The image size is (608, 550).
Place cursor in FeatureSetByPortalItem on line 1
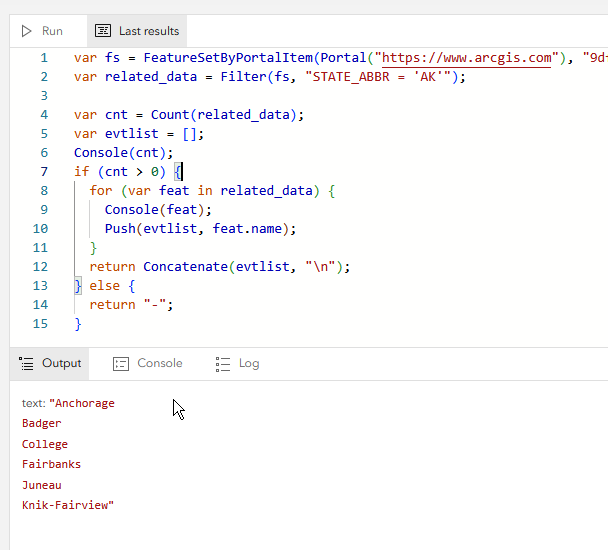(x=228, y=58)
